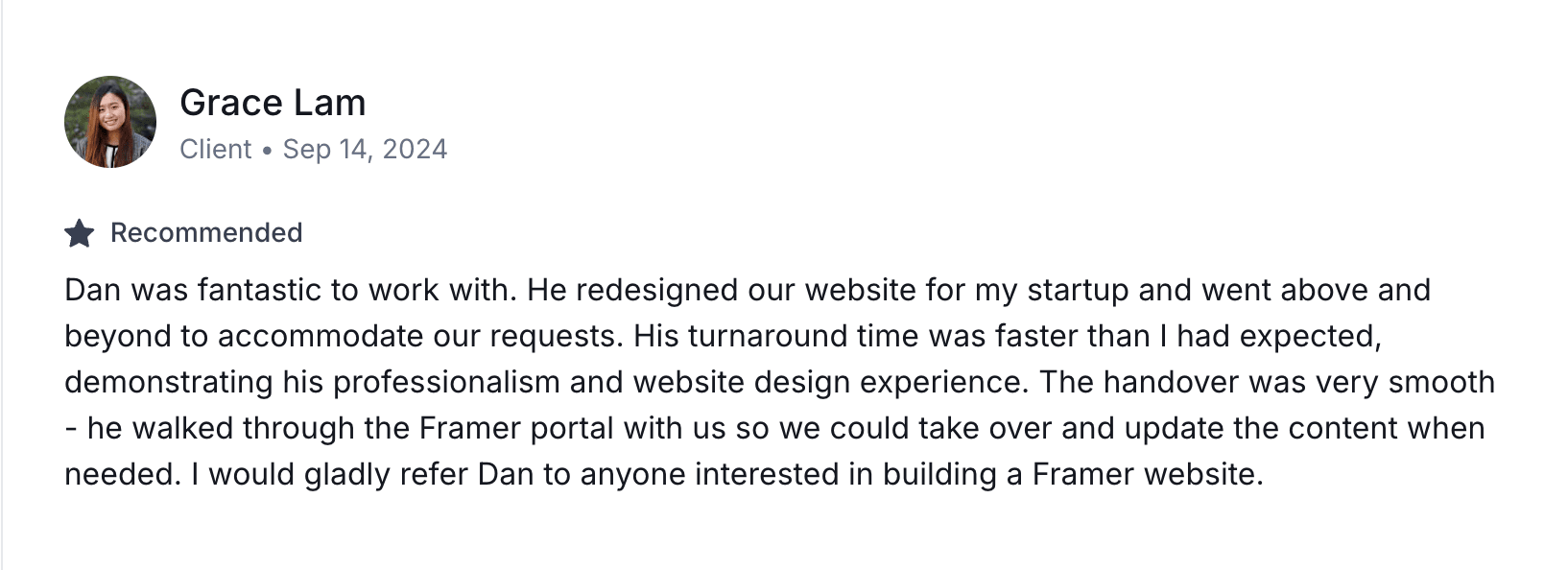Click the phrase "The handover was very smooth"
The width and height of the screenshot is (1568, 570).
(x=1268, y=382)
